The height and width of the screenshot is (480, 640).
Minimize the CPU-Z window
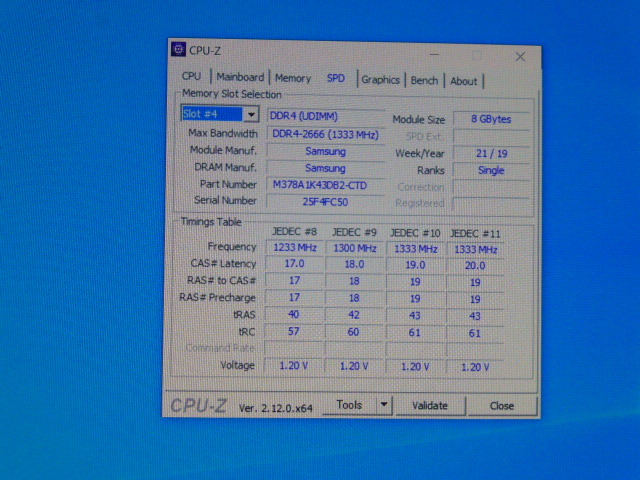tap(434, 55)
